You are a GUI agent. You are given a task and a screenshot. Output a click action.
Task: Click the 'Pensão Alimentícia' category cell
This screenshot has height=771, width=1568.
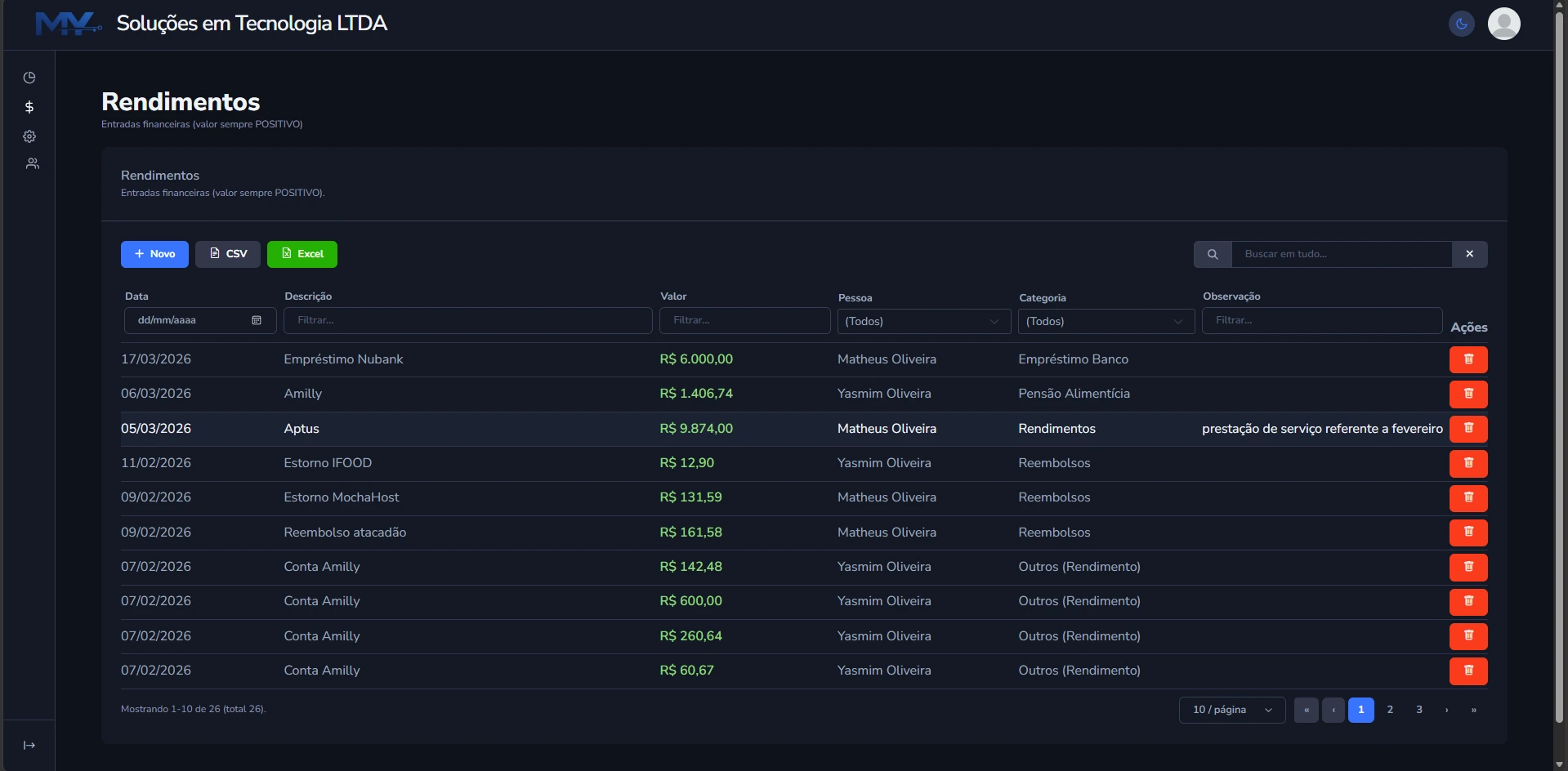click(x=1074, y=394)
